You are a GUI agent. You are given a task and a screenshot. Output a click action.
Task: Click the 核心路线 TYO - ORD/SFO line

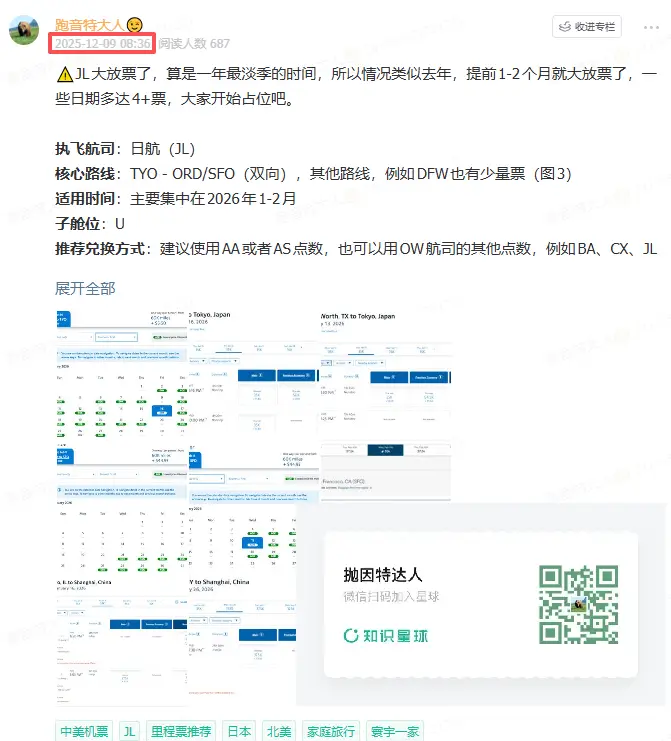pos(313,174)
